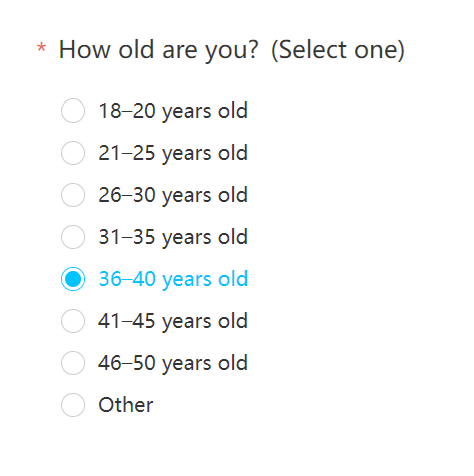Click the "26–30 years old" option label

point(173,195)
